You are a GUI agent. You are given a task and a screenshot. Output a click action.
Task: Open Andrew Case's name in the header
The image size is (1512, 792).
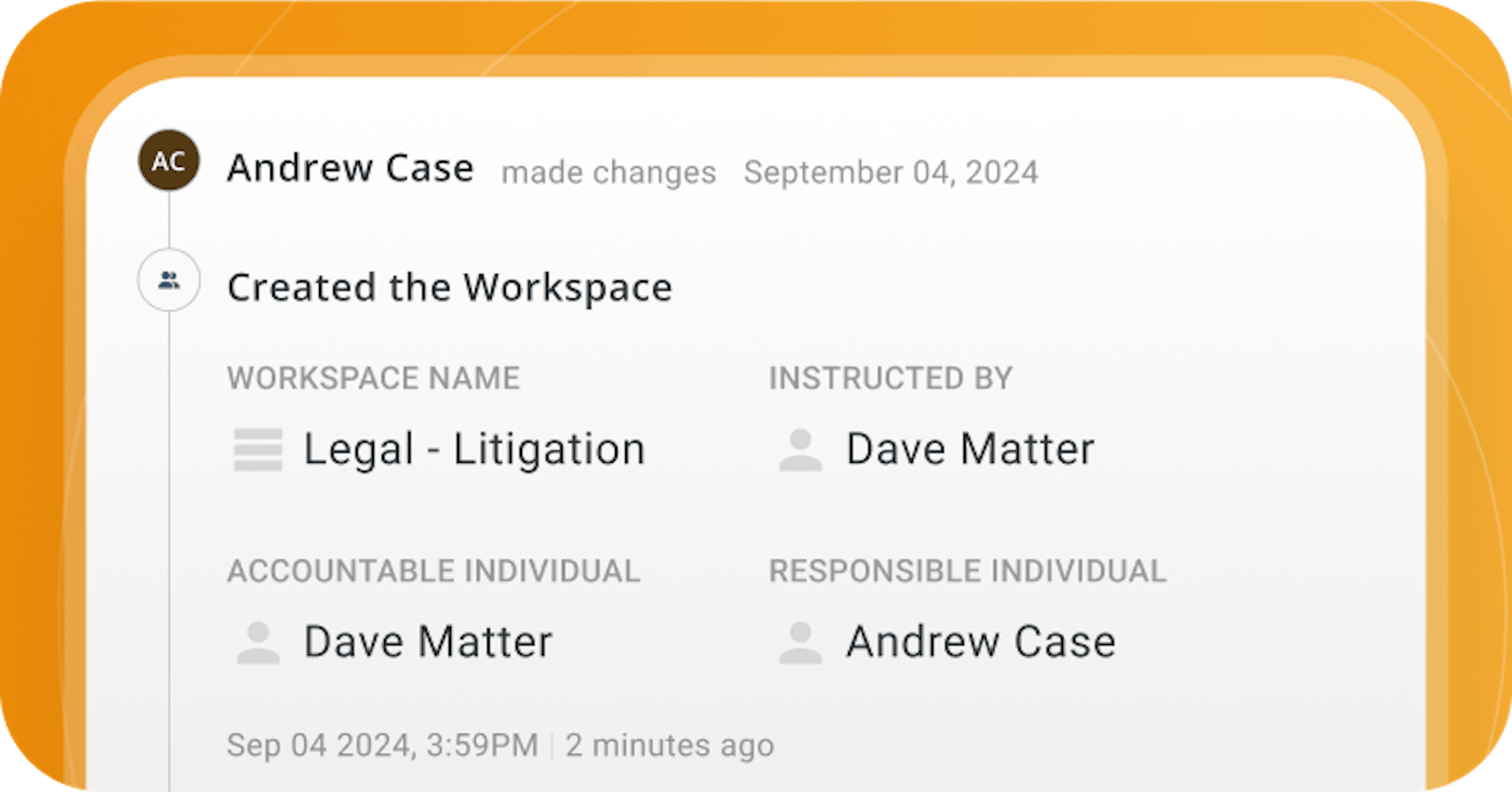(350, 168)
